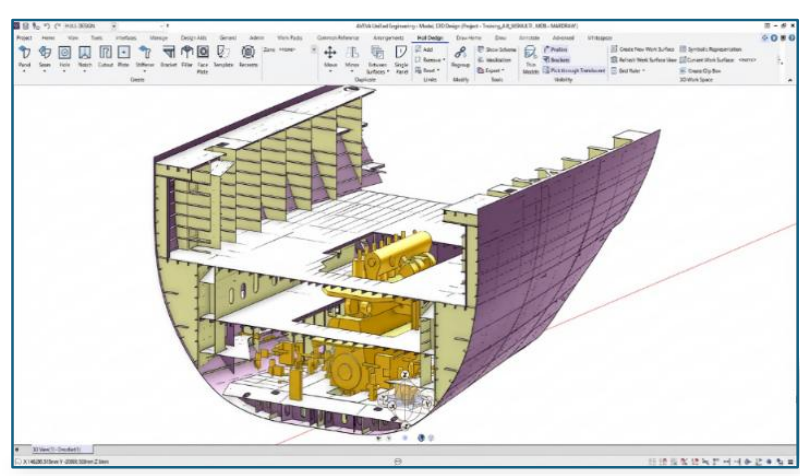Switch to the Arrangements tab
Viewport: 800px width, 476px height.
[x=388, y=38]
